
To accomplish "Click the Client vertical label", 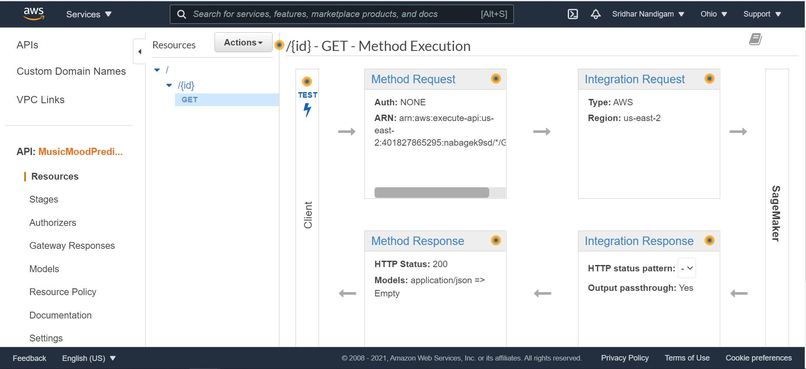I will tap(307, 215).
